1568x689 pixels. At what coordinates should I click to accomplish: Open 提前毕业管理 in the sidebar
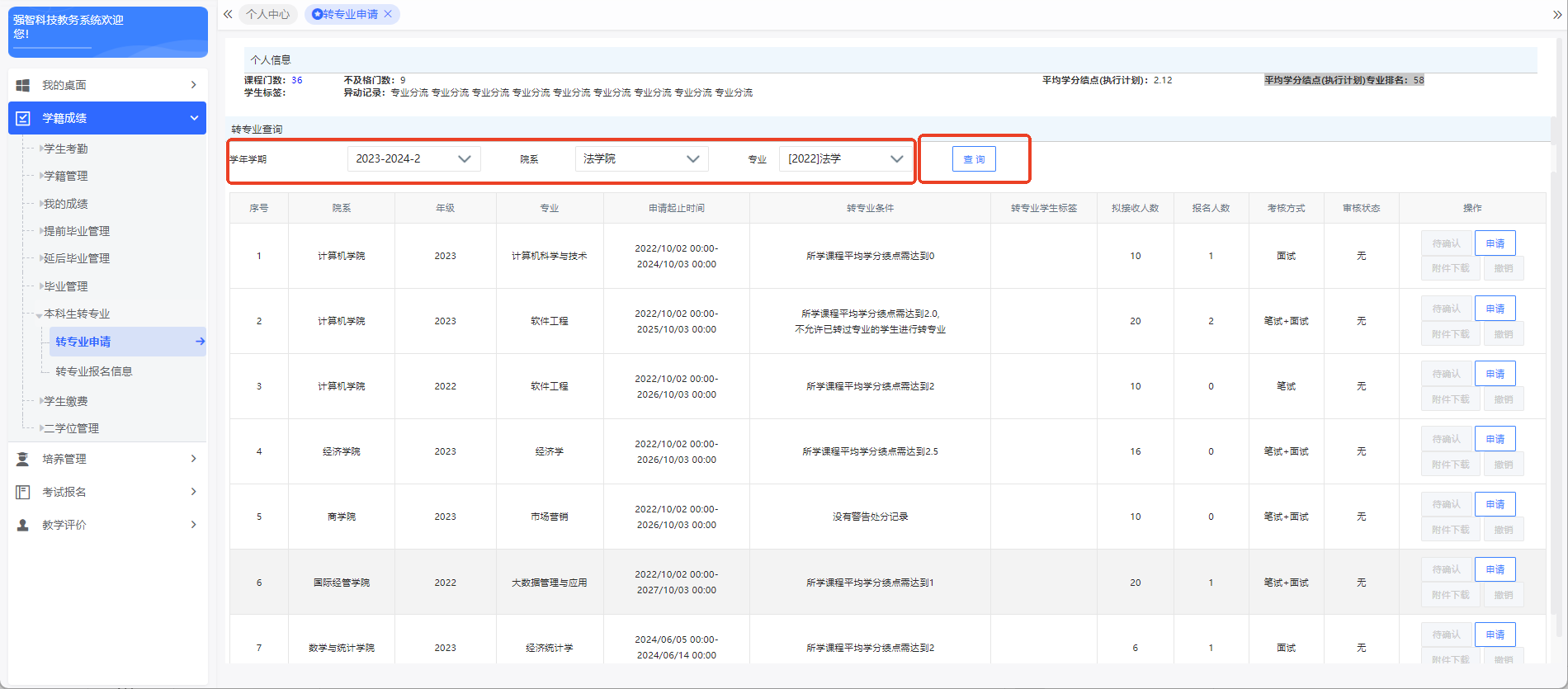pos(76,231)
